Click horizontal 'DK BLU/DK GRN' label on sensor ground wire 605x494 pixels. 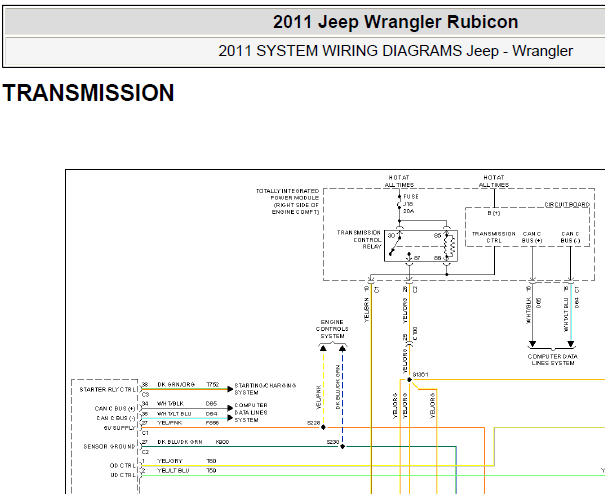pyautogui.click(x=180, y=442)
